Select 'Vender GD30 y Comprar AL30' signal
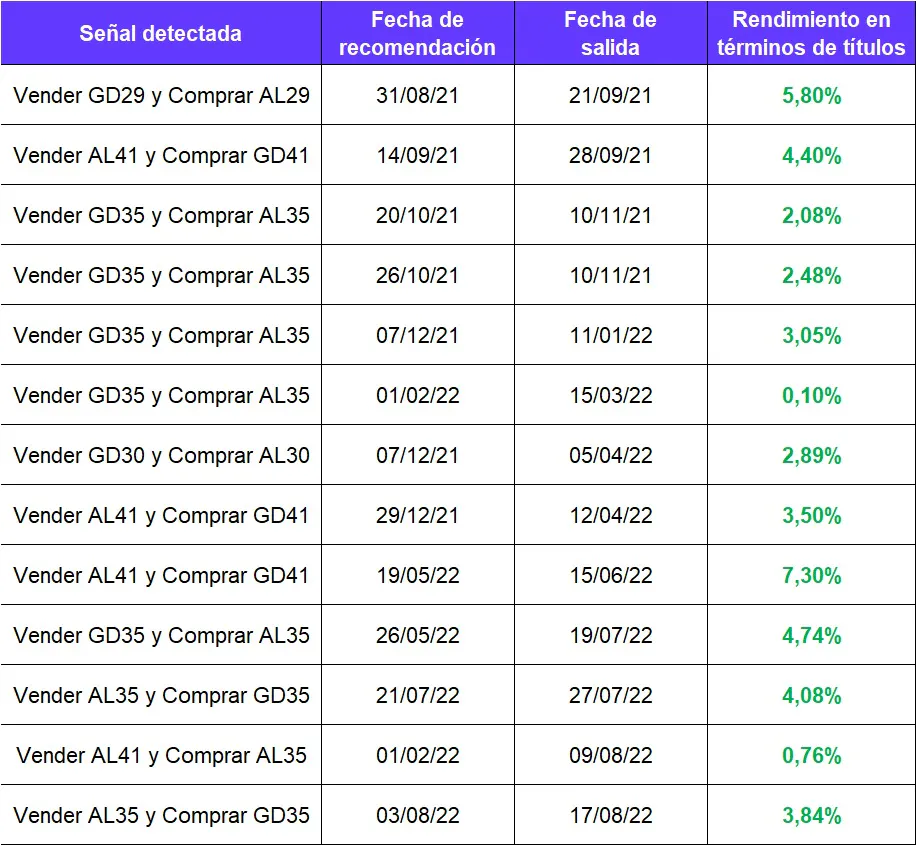Image resolution: width=916 pixels, height=845 pixels. coord(161,456)
